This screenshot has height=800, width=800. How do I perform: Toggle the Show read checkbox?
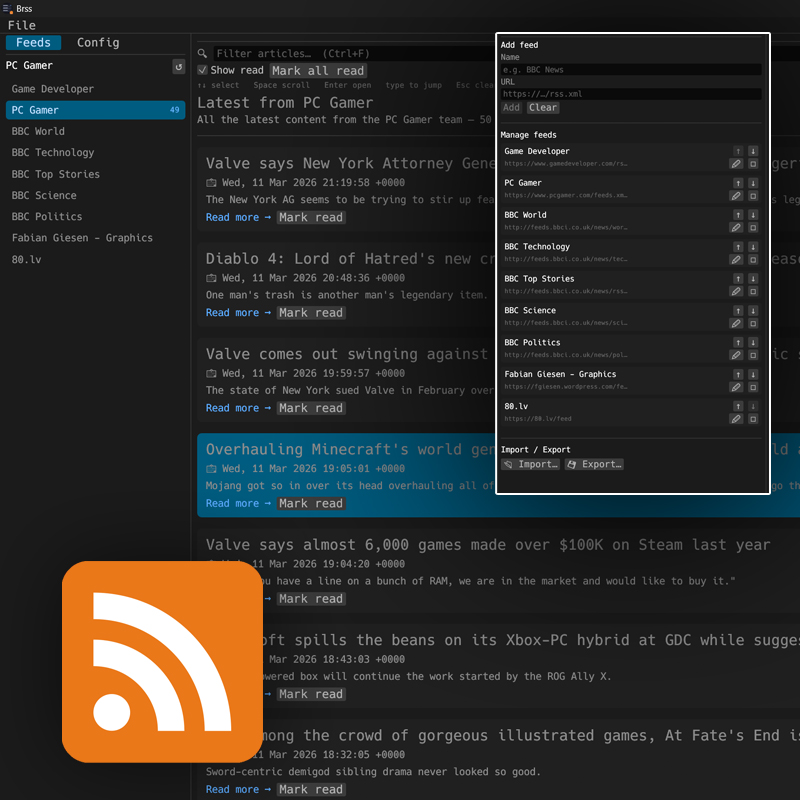(203, 70)
